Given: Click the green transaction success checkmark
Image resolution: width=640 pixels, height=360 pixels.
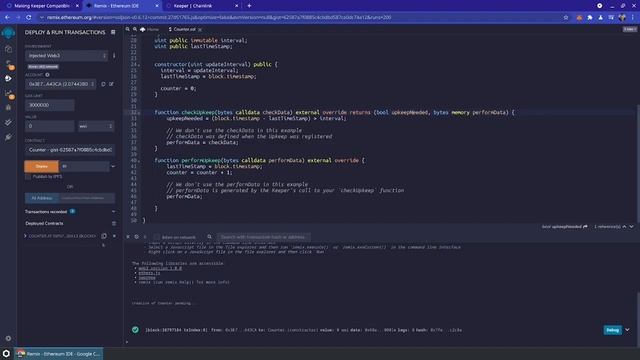Looking at the screenshot, I should [136, 330].
